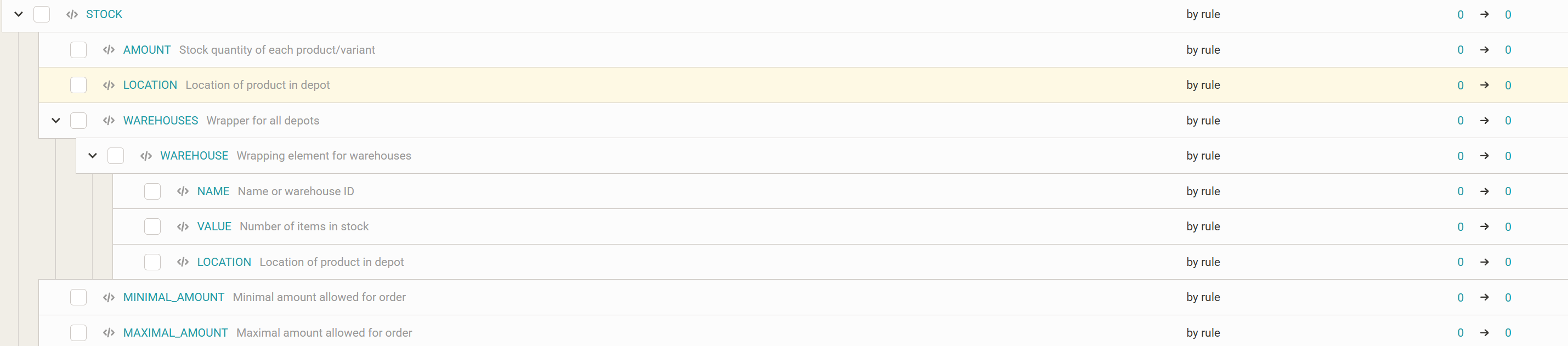Collapse the WAREHOUSE wrapping element chevron
The width and height of the screenshot is (1568, 346).
[x=93, y=156]
